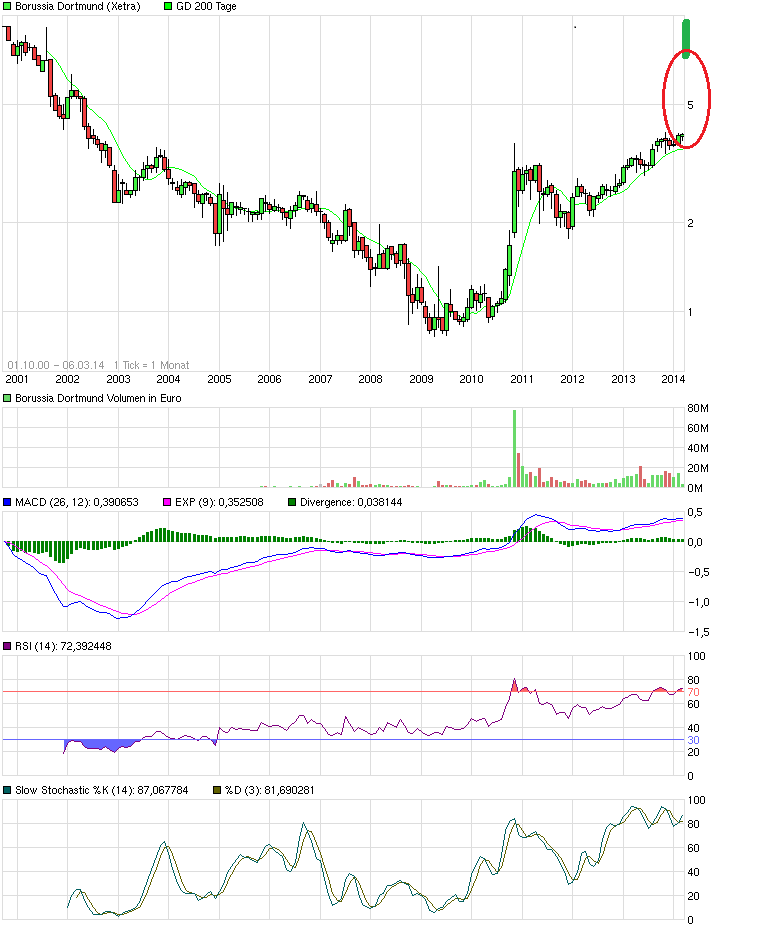This screenshot has height=928, width=761.
Task: Click the Borussia Dortmund (Xetra) legend swatch
Action: coord(7,7)
